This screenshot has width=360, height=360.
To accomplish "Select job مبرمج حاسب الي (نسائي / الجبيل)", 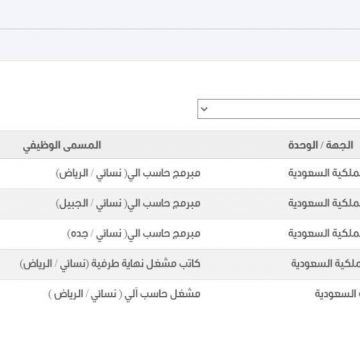I will click(128, 203).
